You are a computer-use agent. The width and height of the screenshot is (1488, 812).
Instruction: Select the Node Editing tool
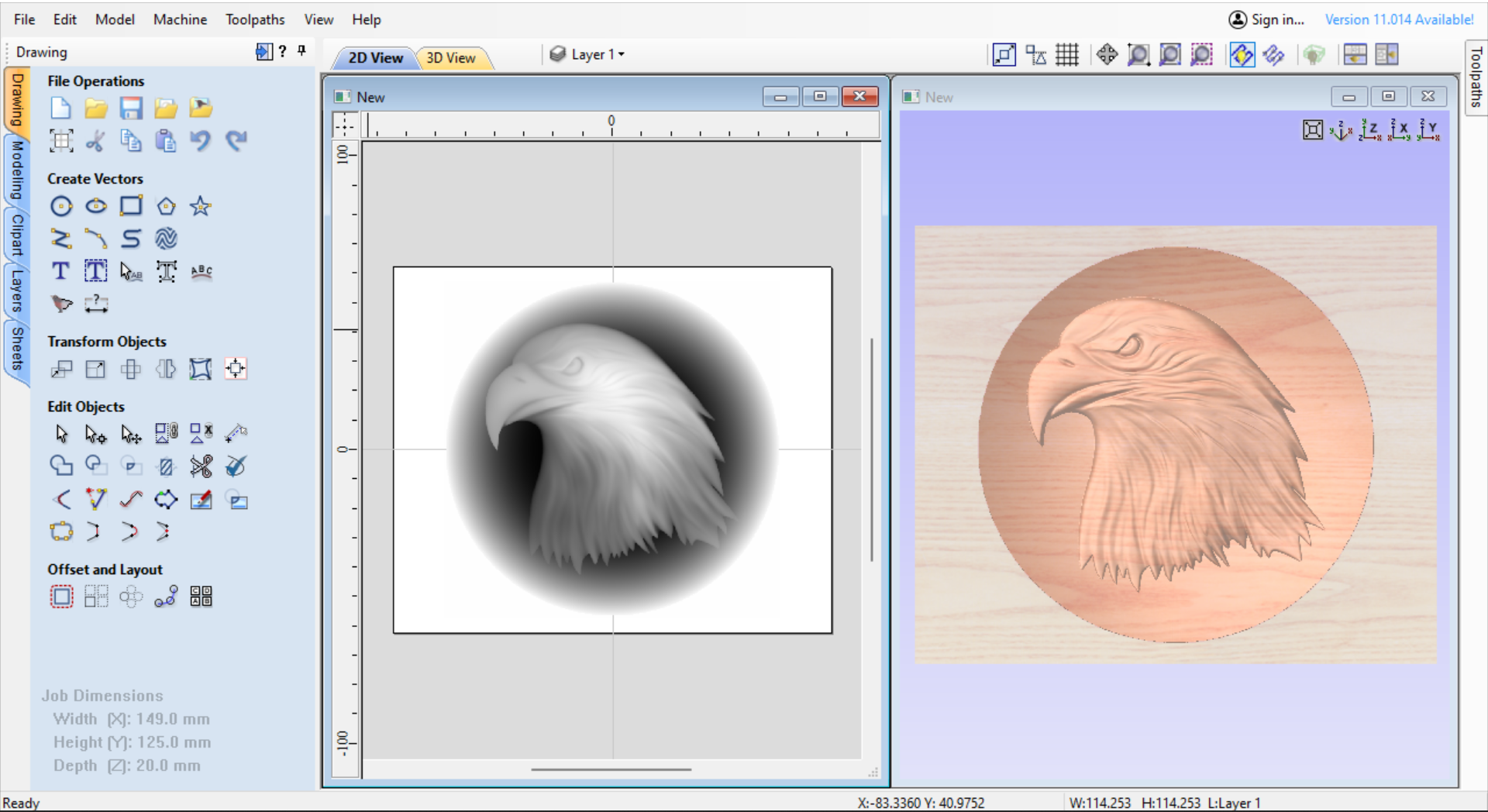[x=96, y=434]
